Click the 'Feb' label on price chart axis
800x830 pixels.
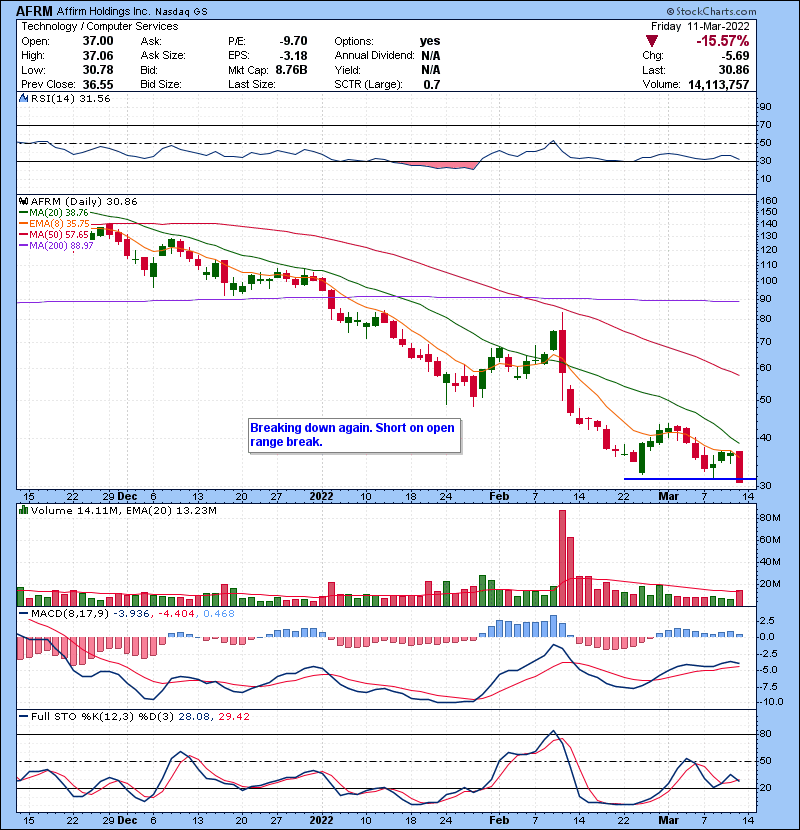(x=499, y=497)
